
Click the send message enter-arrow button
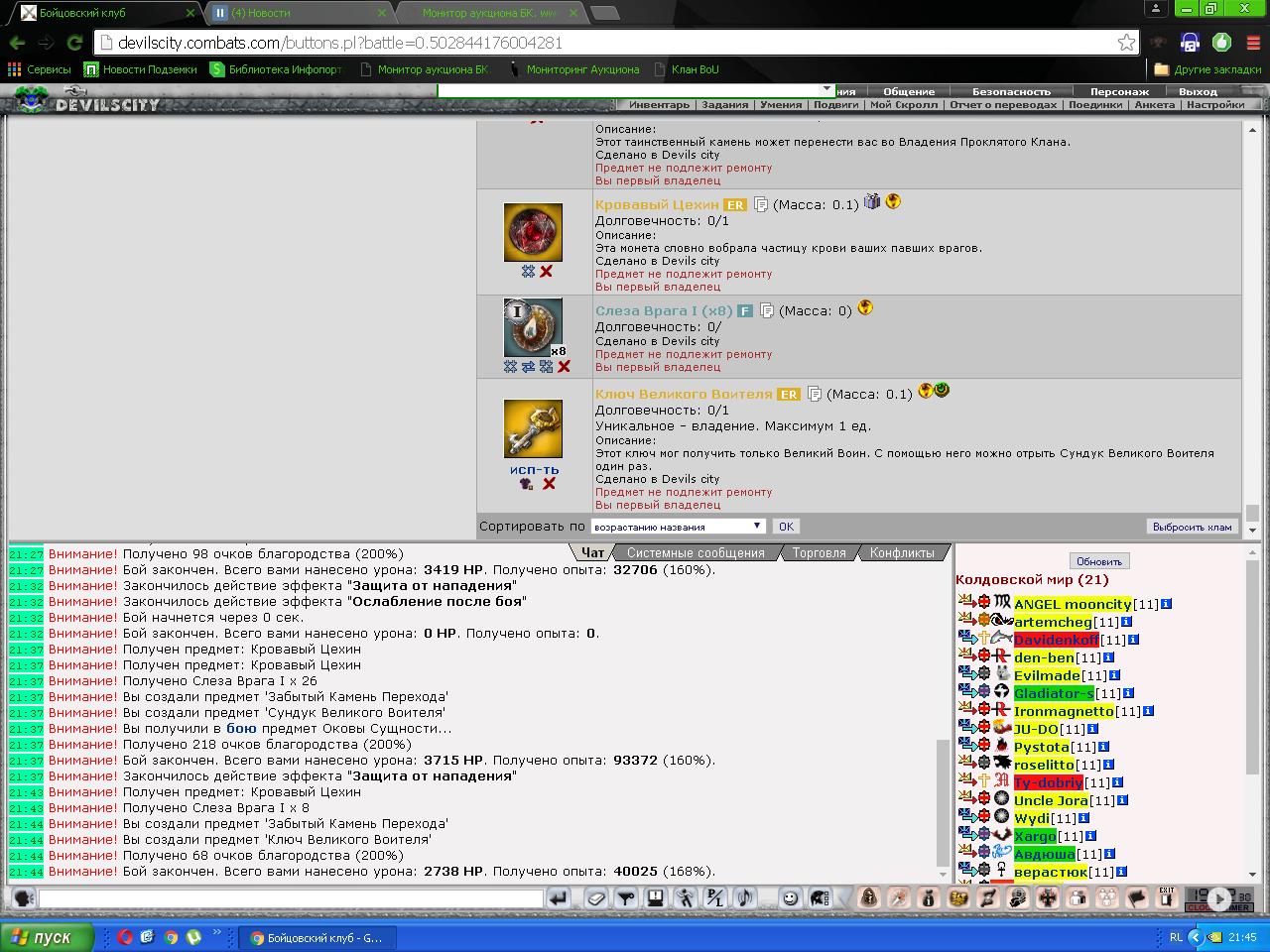[x=559, y=898]
